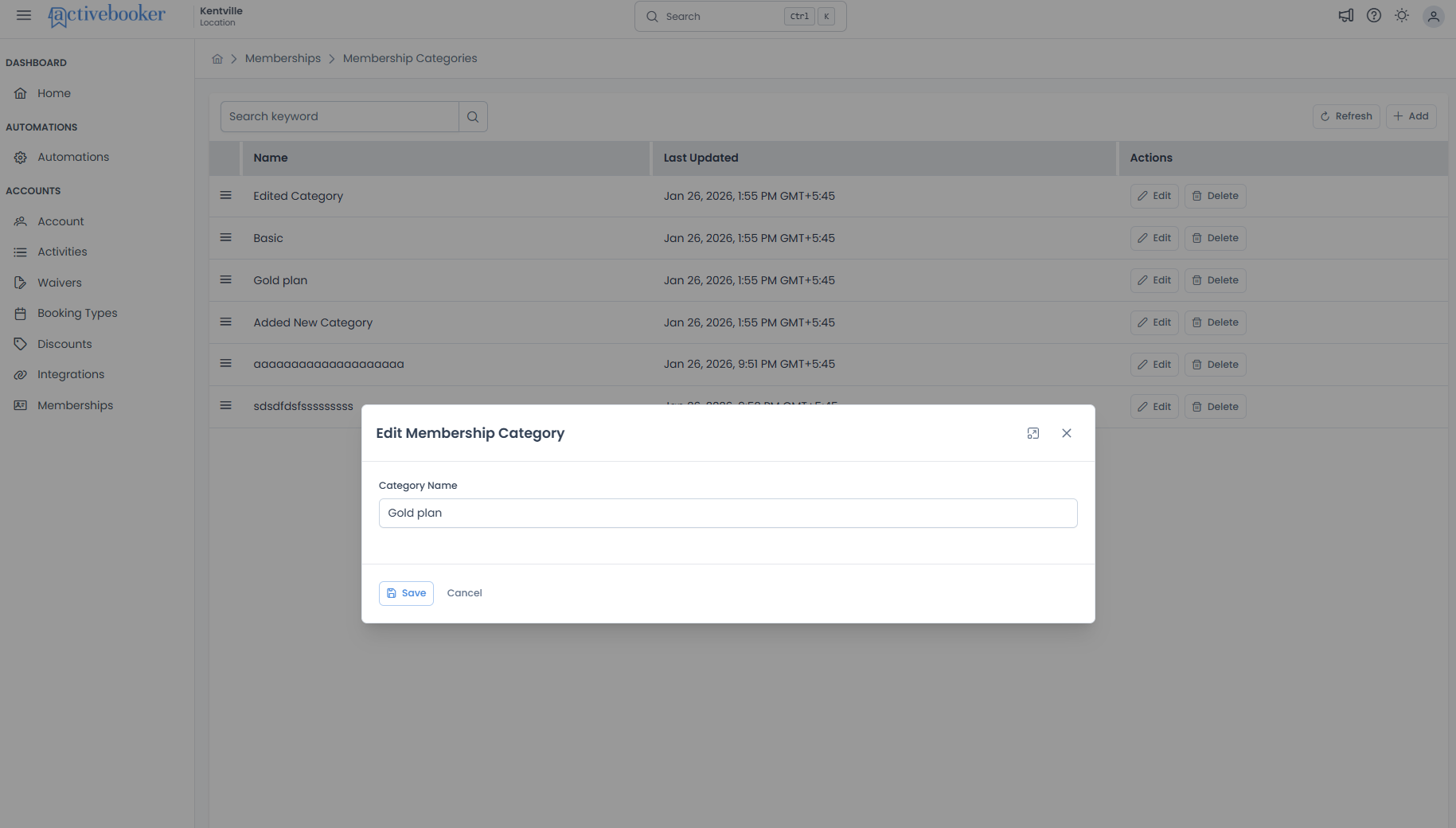Image resolution: width=1456 pixels, height=828 pixels.
Task: Delete the Basic category row
Action: pos(1216,238)
